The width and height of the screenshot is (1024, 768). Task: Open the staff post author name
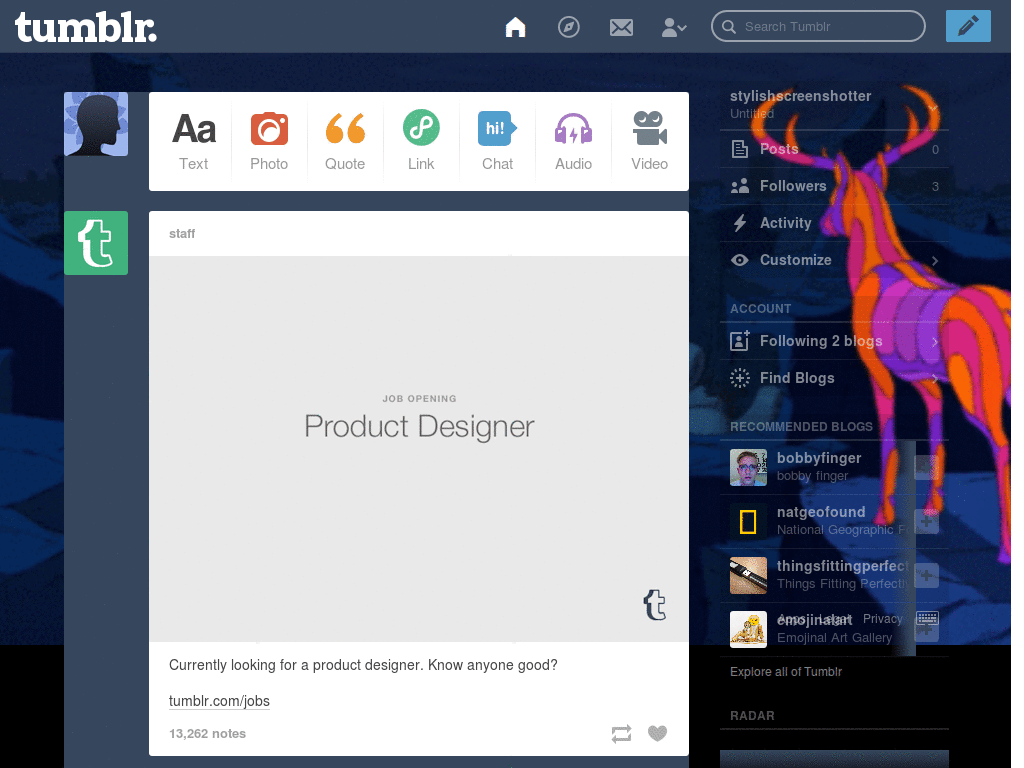182,234
